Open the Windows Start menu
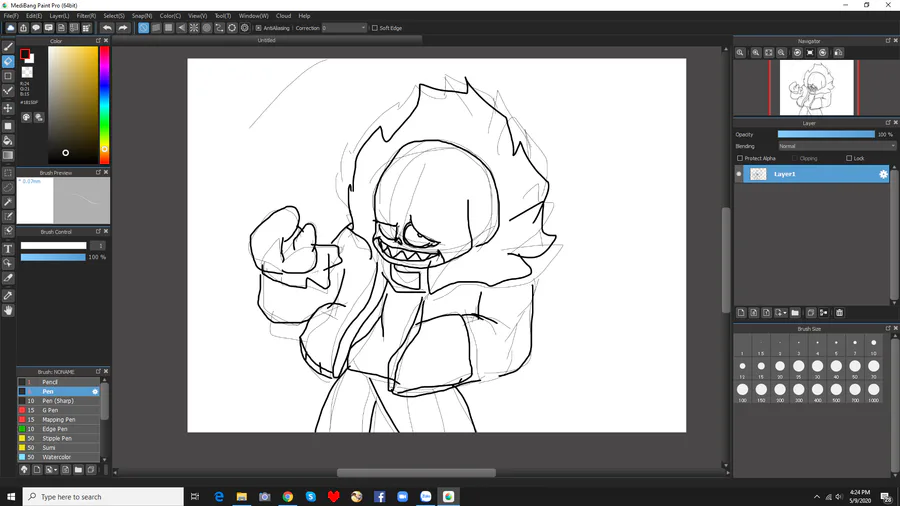Screen dimensions: 900x506 click(11, 497)
